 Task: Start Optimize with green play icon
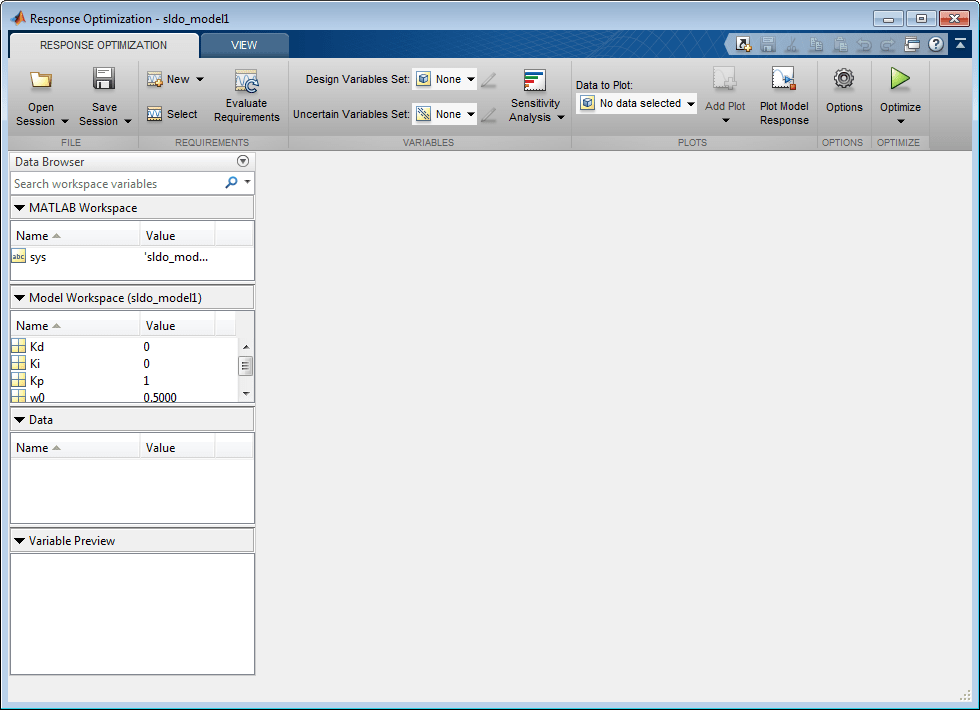pos(900,79)
